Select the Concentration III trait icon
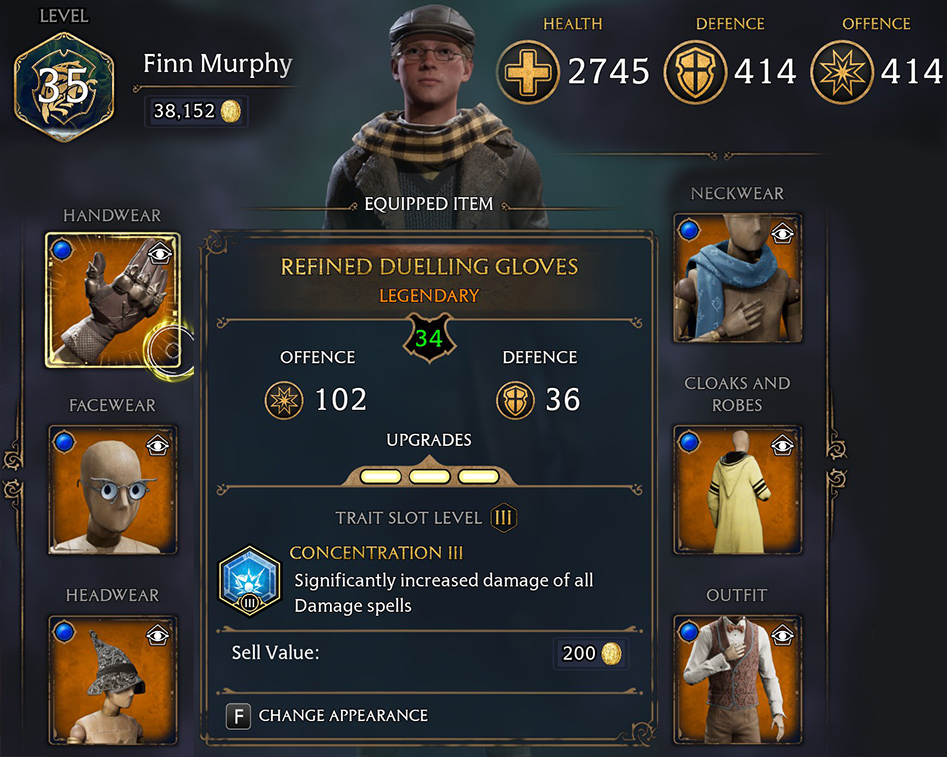Screen dimensions: 947x757 tap(249, 581)
